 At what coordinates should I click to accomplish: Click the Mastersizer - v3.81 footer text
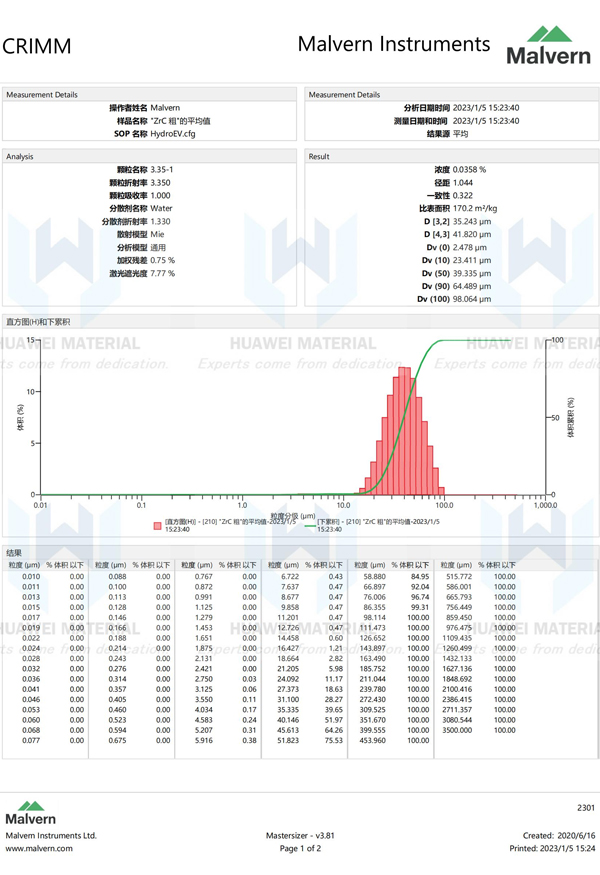coord(299,835)
